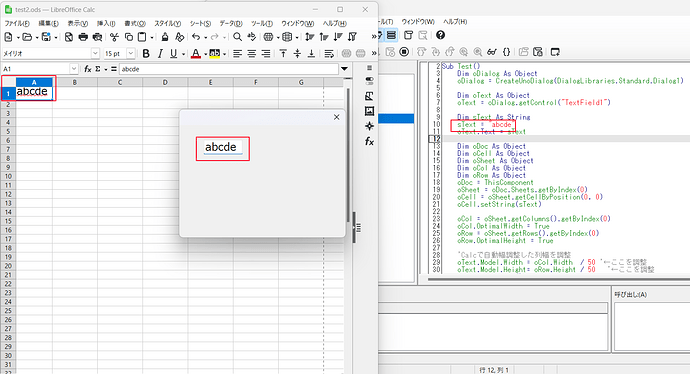Screen dimensions: 690x374
Task: Click the Print icon in Calc toolbar
Action: click(83, 37)
